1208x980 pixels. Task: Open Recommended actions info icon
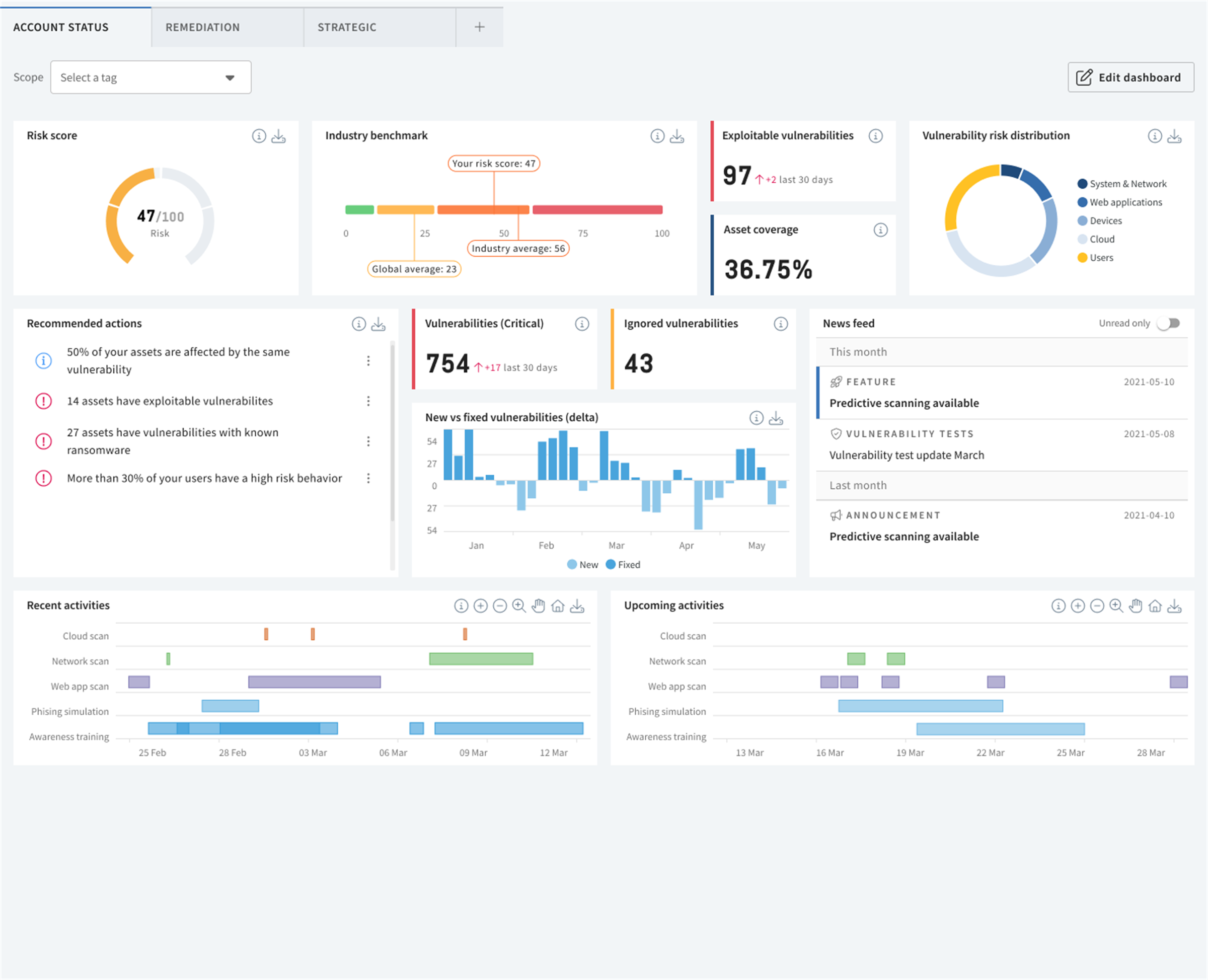coord(359,324)
